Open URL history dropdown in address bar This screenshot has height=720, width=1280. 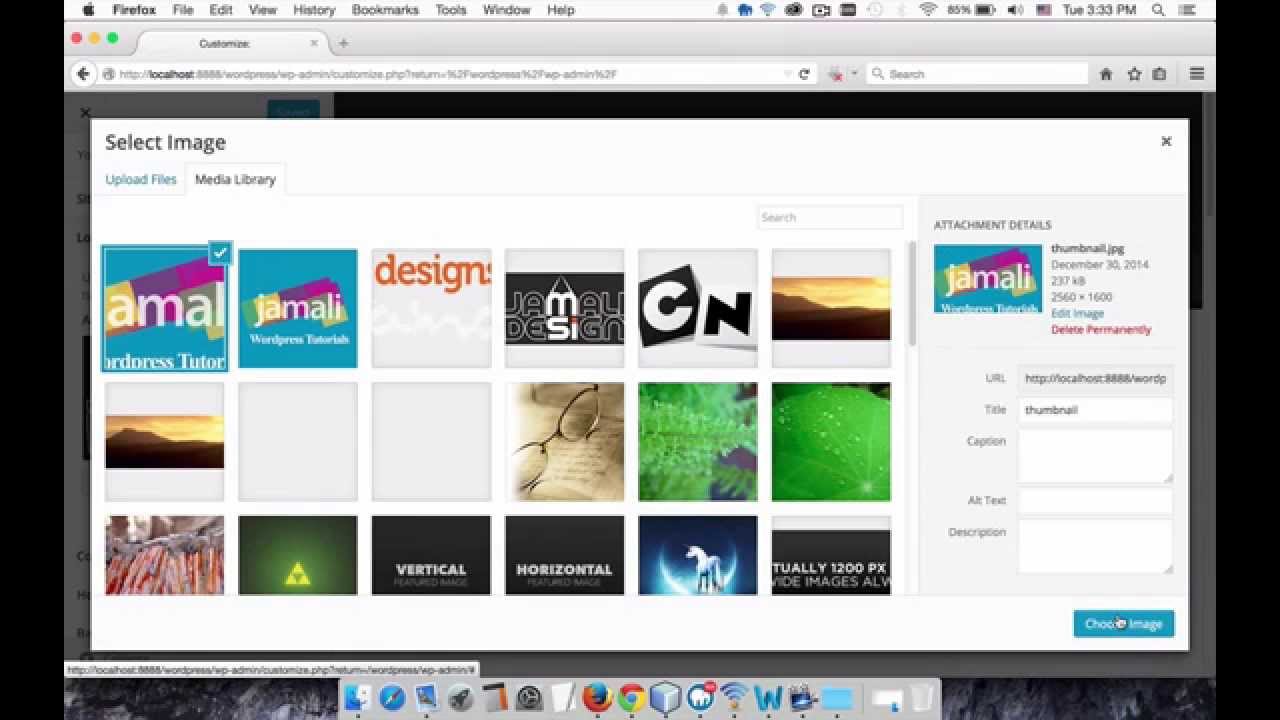[x=788, y=74]
